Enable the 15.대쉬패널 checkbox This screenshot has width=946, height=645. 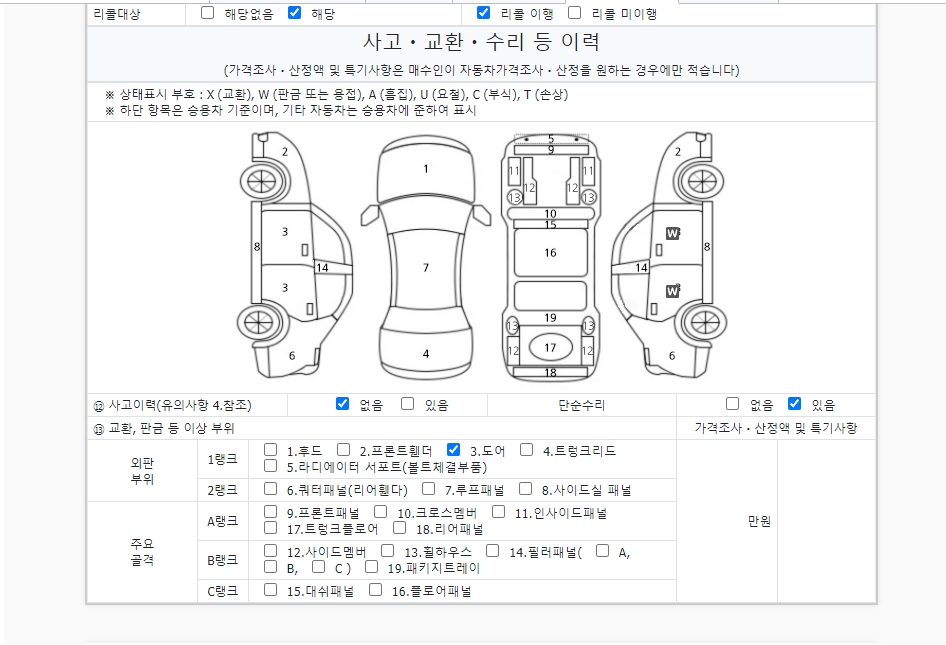tap(270, 590)
